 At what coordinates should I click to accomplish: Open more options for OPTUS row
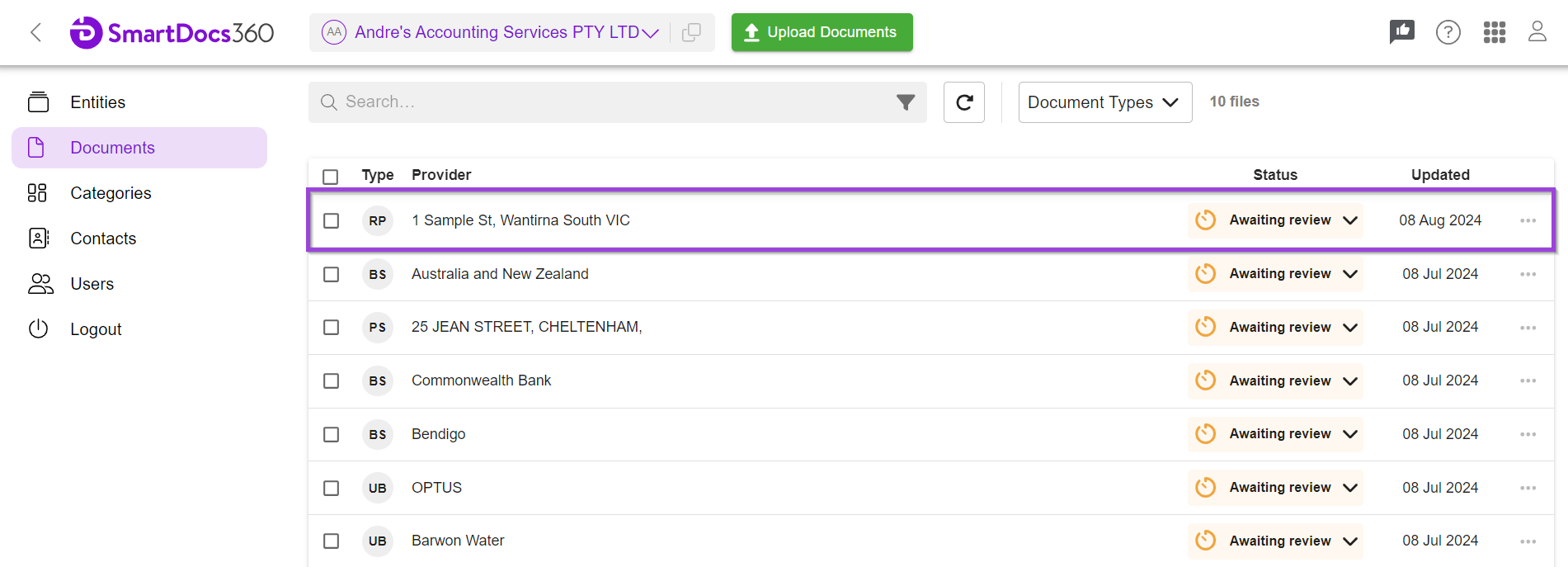pyautogui.click(x=1528, y=488)
